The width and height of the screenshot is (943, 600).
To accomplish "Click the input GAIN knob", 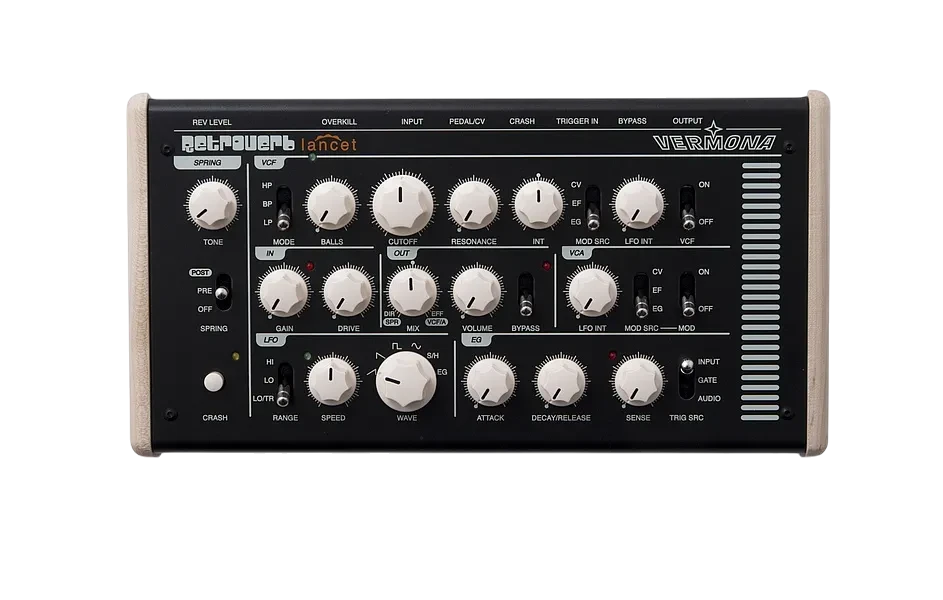I will coord(283,292).
